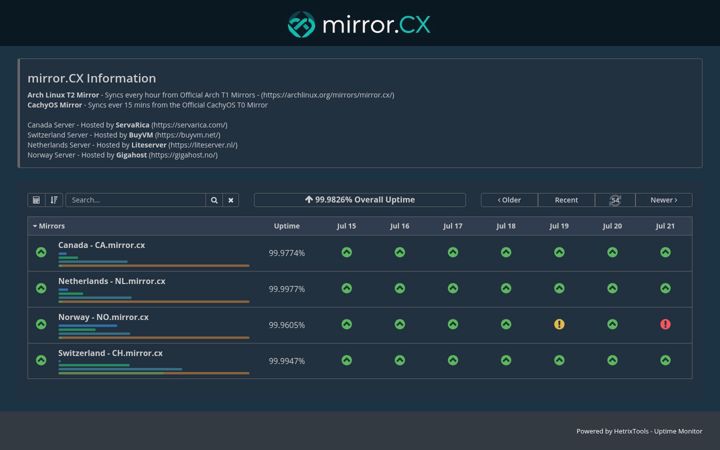This screenshot has width=720, height=450.
Task: Open the calculator view icon
Action: [36, 200]
